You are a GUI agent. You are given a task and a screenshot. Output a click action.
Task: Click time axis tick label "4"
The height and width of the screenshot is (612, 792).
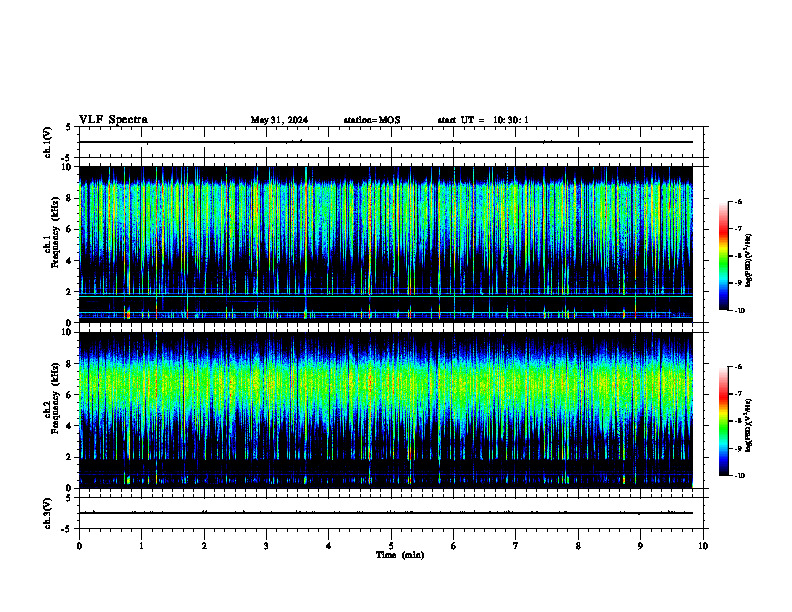pos(329,546)
